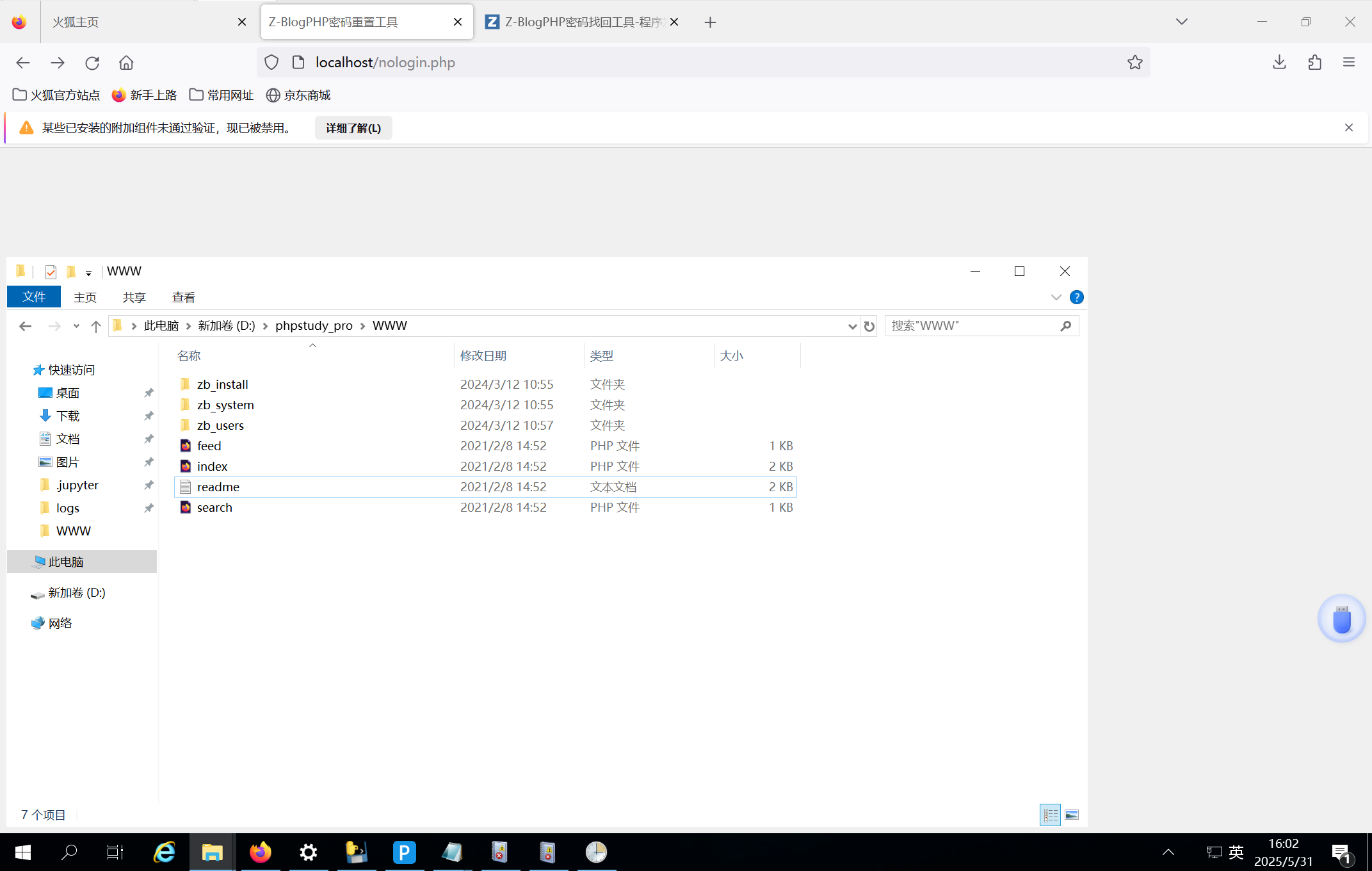Open Firefox extensions menu icon
This screenshot has height=871, width=1372.
click(1314, 62)
